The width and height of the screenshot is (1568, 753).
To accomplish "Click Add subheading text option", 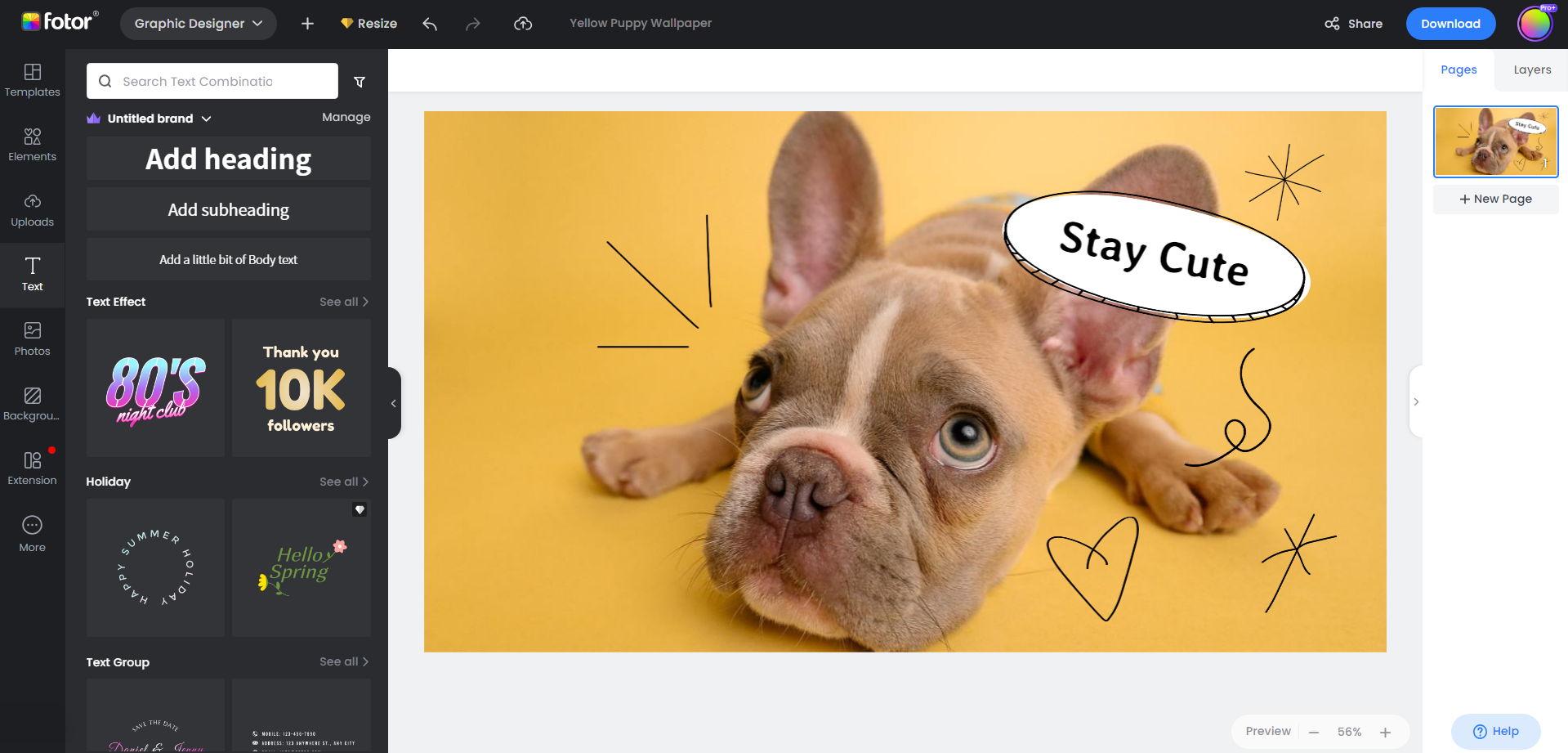I will coord(229,209).
